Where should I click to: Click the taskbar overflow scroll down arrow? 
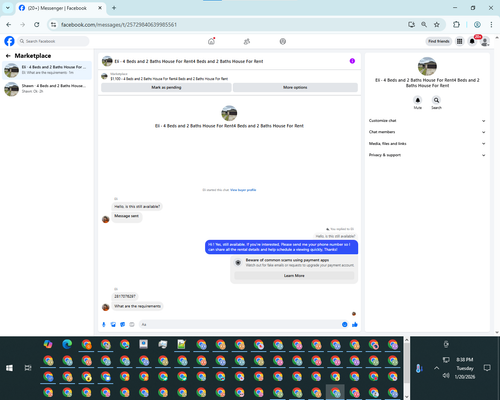point(407,396)
